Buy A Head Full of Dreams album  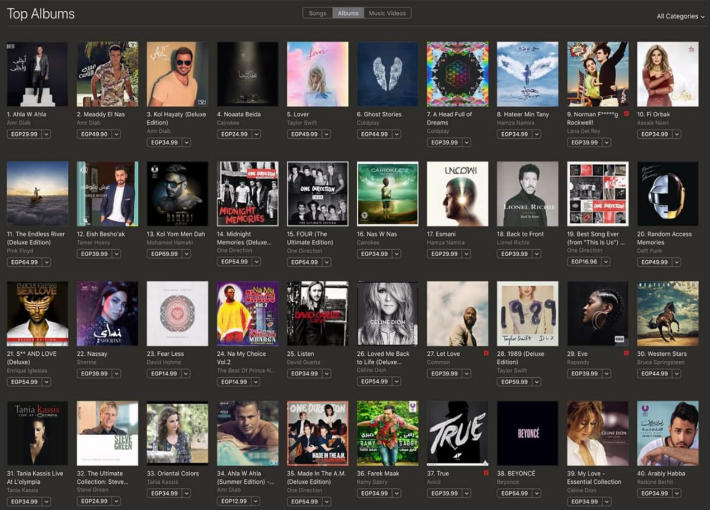pyautogui.click(x=444, y=142)
